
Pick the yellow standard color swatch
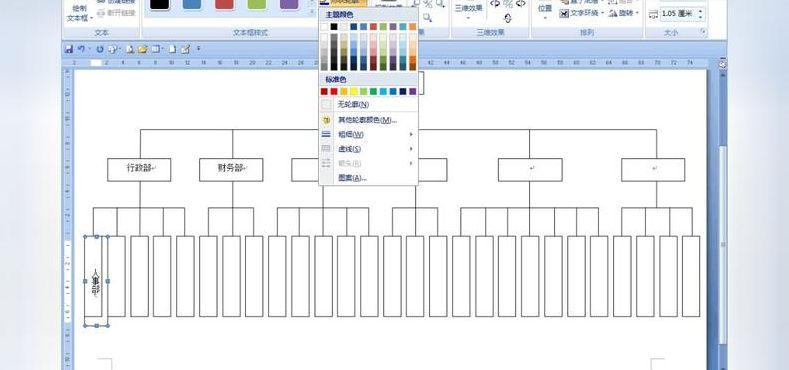click(353, 92)
